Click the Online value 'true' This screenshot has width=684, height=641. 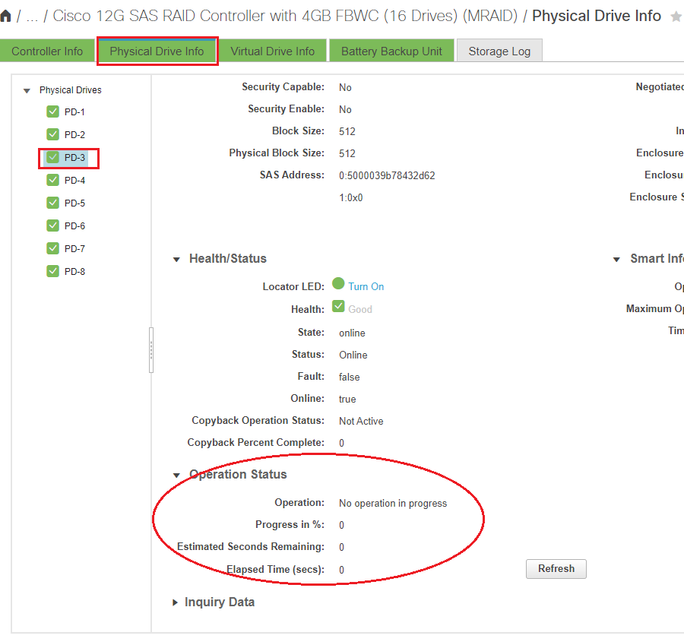347,399
